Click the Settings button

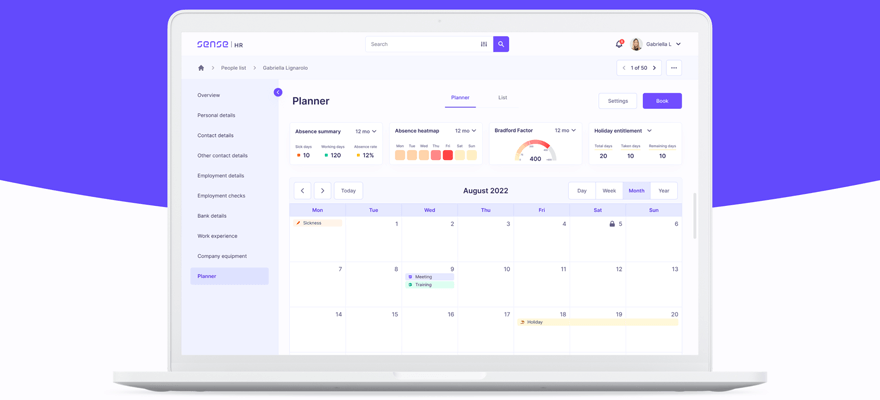[618, 101]
